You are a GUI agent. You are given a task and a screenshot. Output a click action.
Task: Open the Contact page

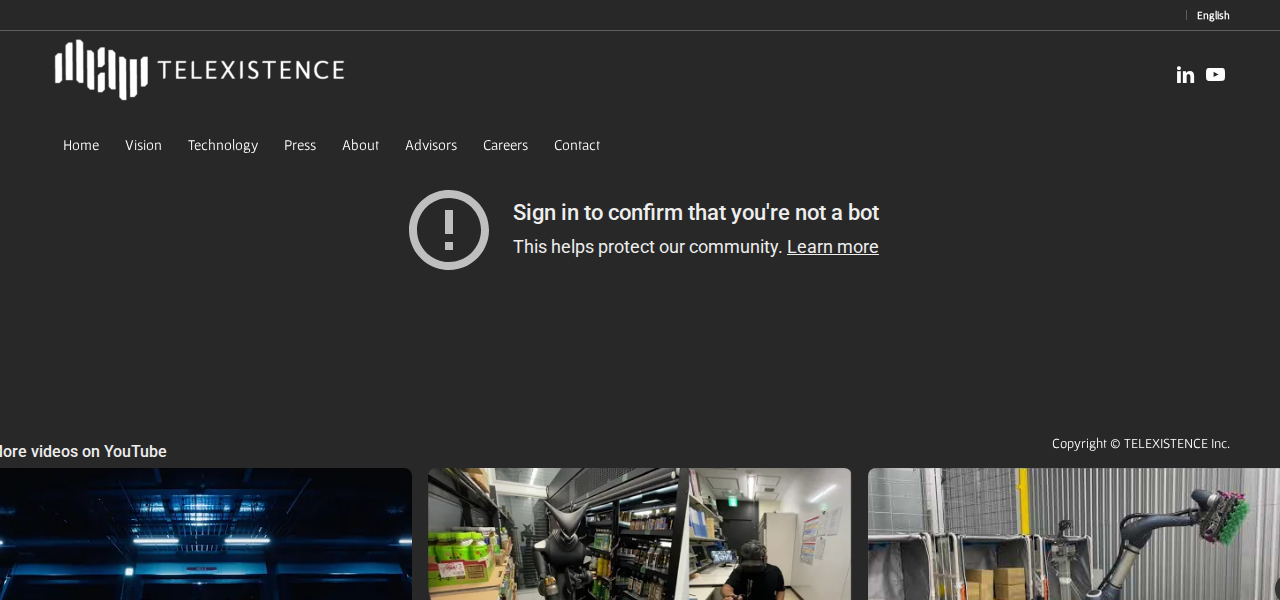(x=577, y=145)
